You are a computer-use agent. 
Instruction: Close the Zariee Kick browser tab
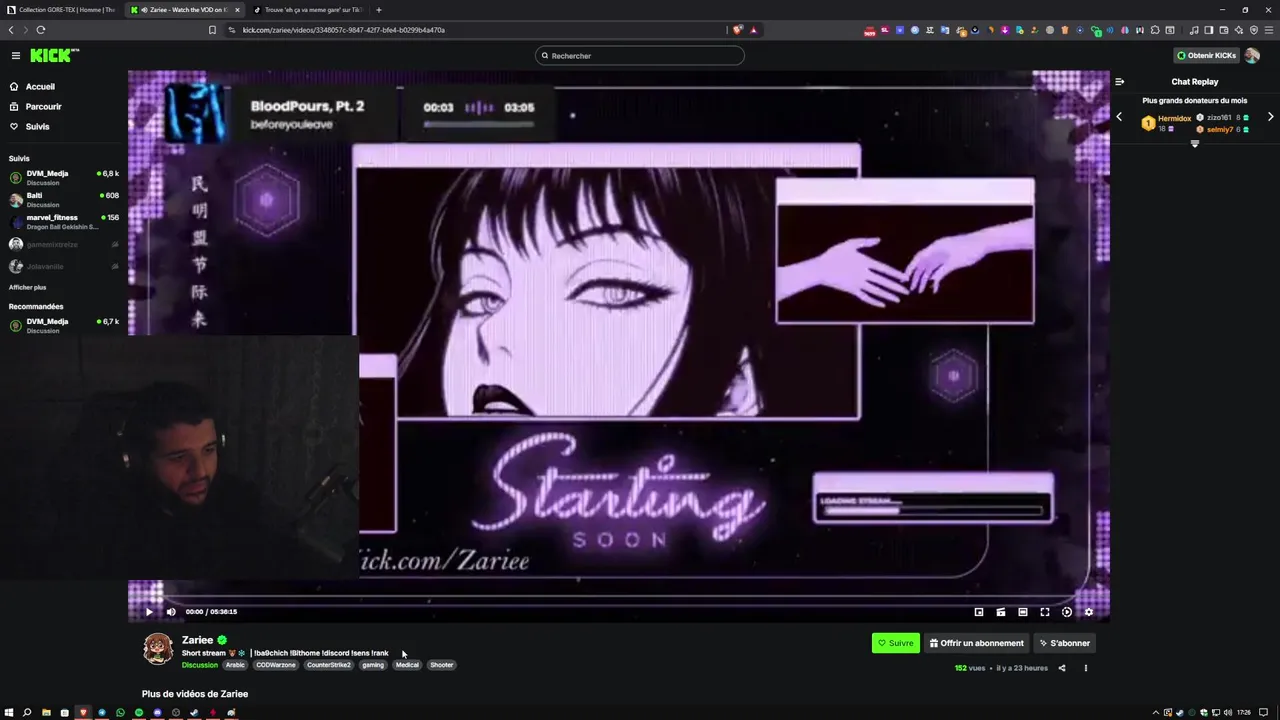click(237, 10)
